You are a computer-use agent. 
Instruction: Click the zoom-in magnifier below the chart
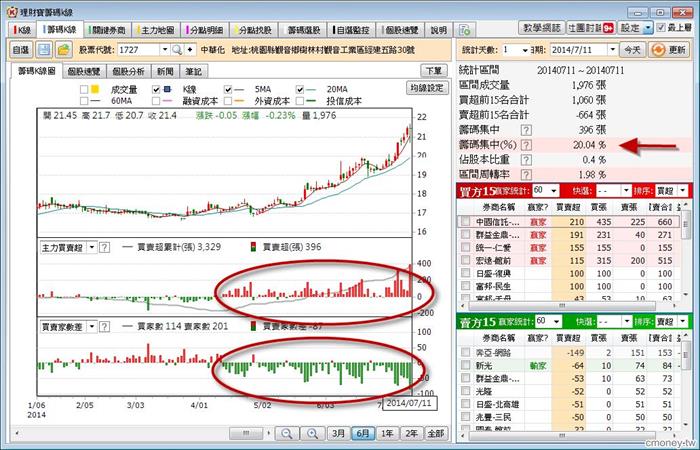pos(312,433)
